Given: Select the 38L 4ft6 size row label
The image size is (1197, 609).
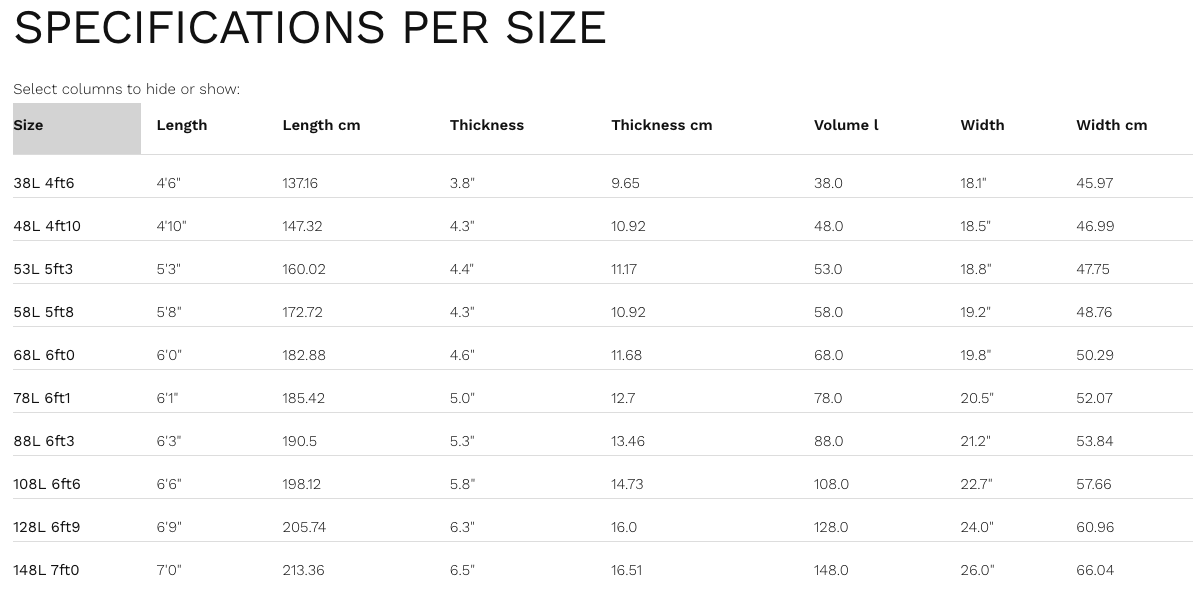Looking at the screenshot, I should point(44,184).
